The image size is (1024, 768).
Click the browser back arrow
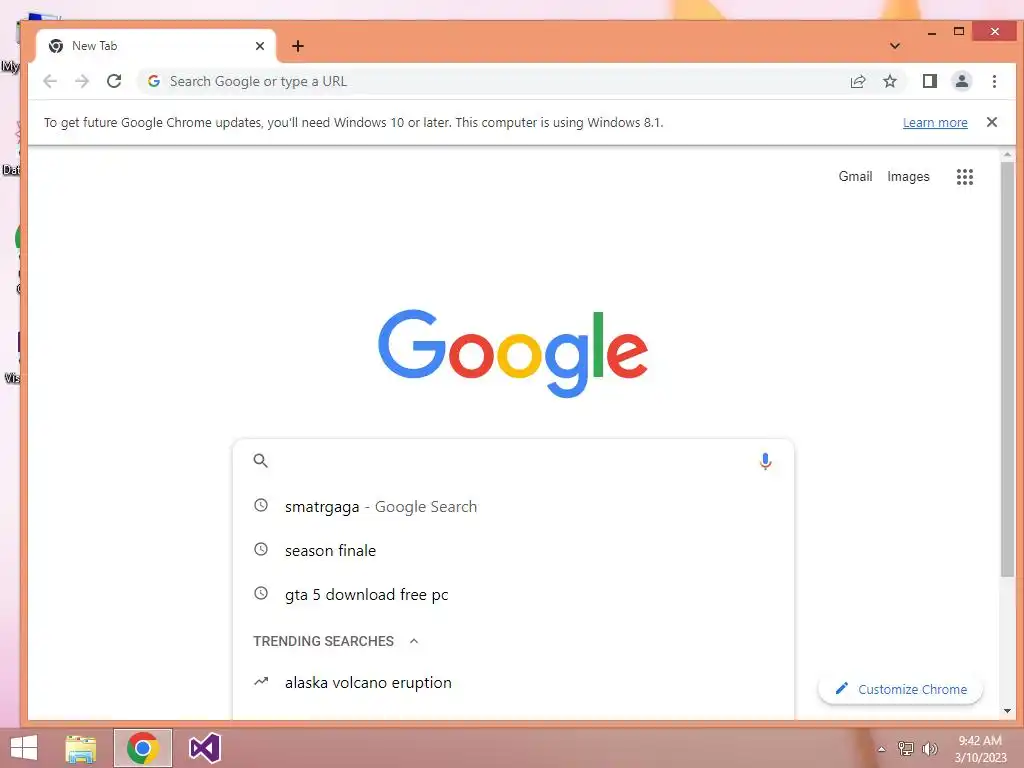[x=50, y=81]
